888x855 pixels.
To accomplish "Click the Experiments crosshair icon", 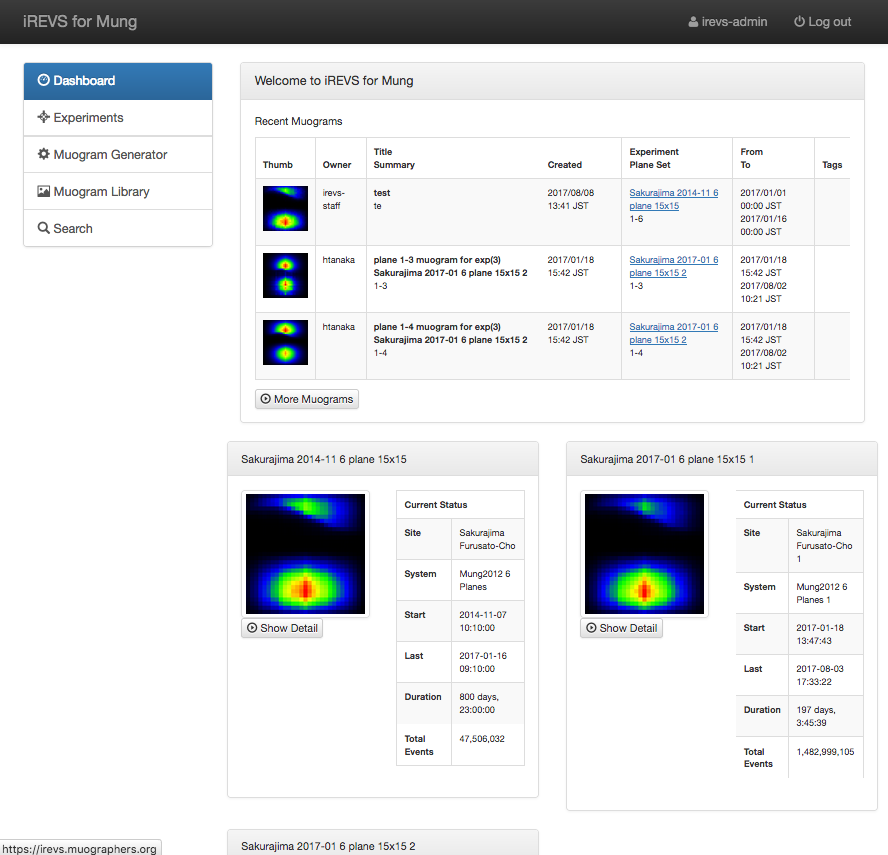I will tap(43, 118).
